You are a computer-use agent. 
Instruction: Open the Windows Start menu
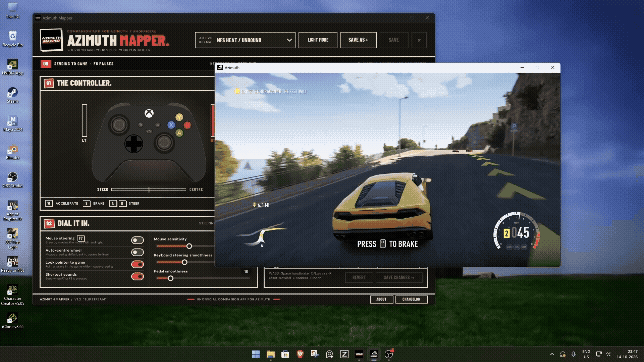256,354
